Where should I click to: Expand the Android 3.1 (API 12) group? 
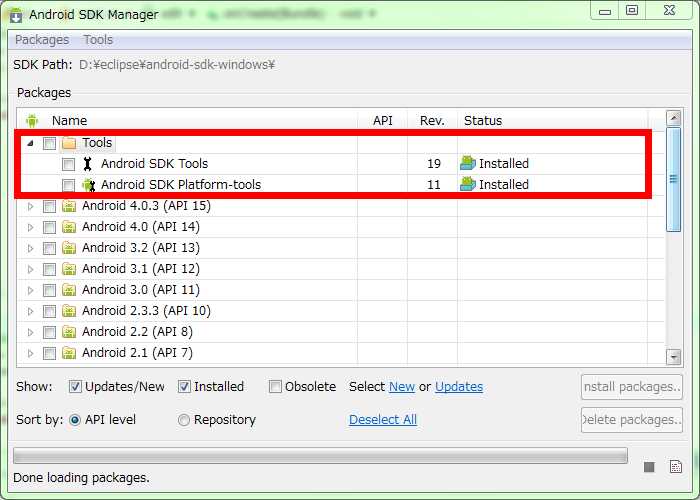point(30,269)
